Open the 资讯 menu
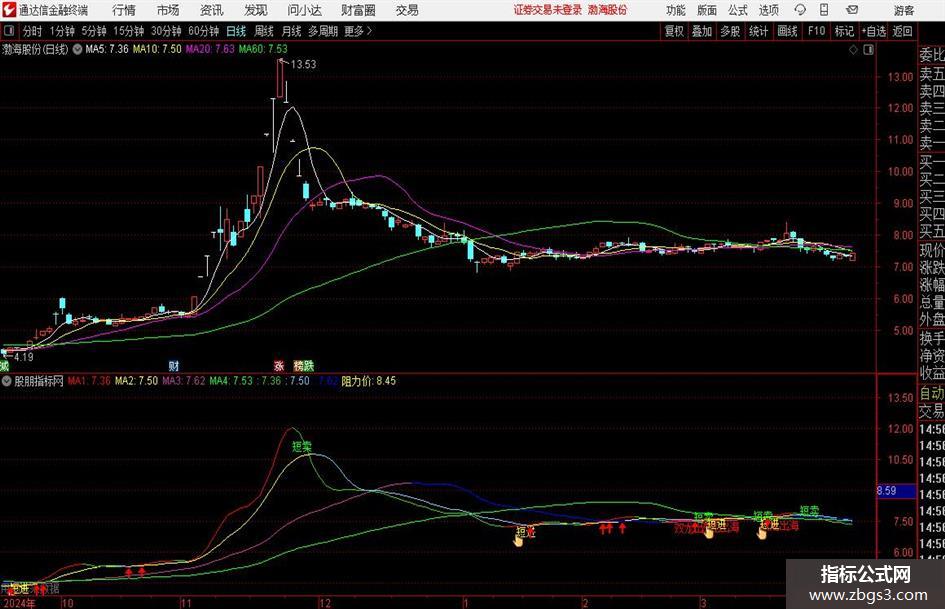This screenshot has height=609, width=945. pyautogui.click(x=212, y=10)
